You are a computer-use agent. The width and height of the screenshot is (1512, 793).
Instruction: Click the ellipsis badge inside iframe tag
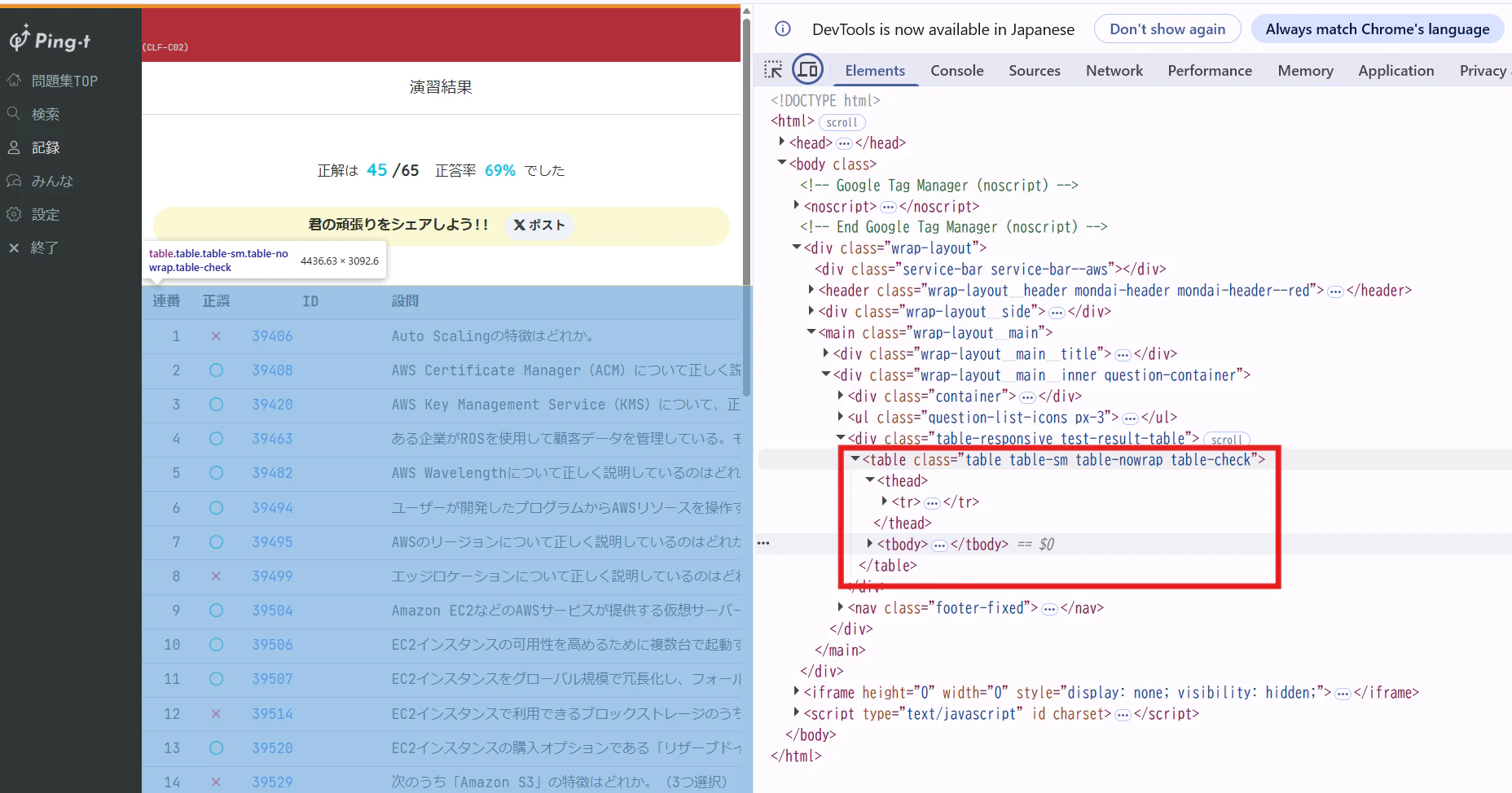(1343, 694)
